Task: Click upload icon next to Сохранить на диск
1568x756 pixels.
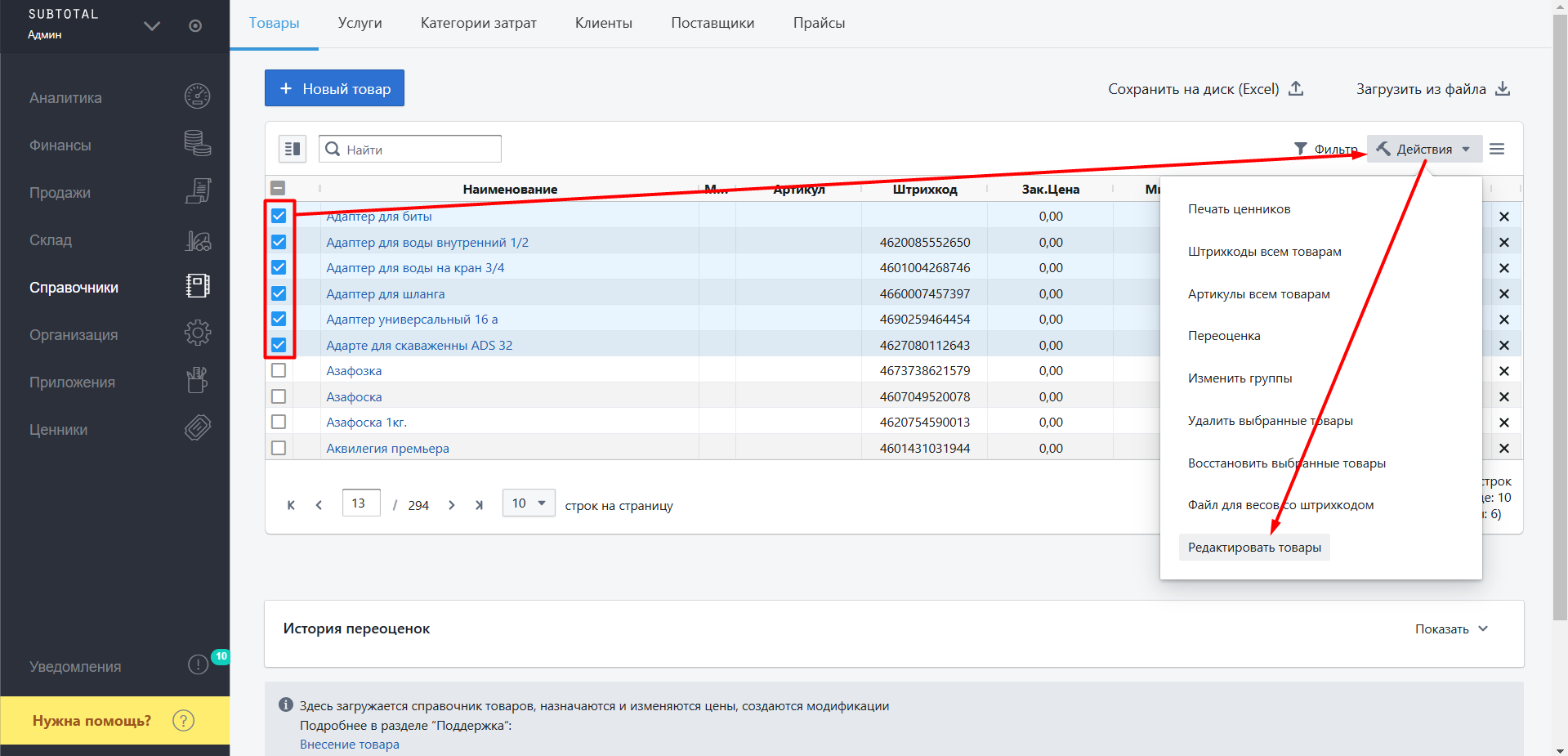Action: (1296, 88)
